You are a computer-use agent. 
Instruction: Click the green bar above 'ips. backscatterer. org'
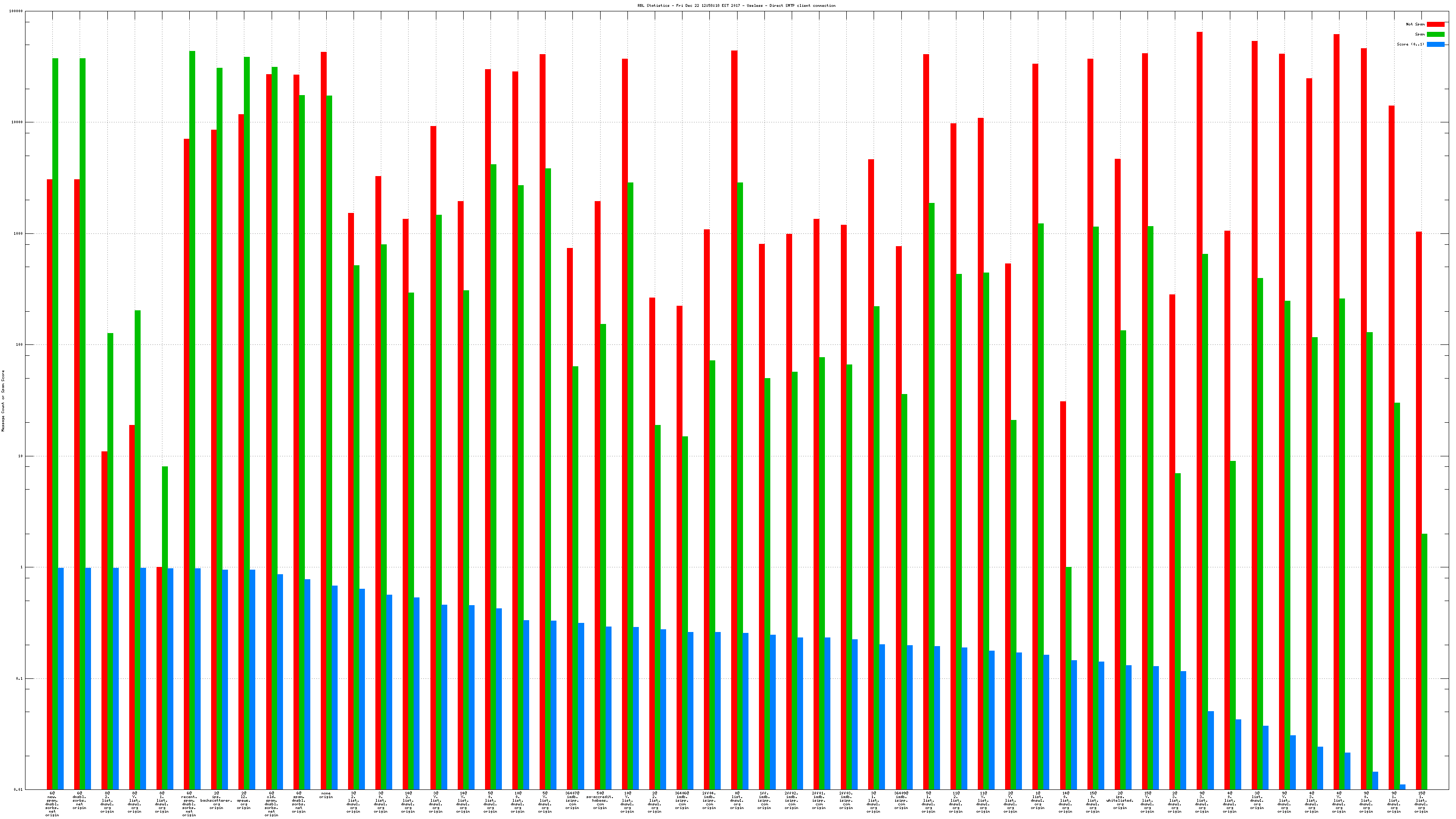(219, 396)
